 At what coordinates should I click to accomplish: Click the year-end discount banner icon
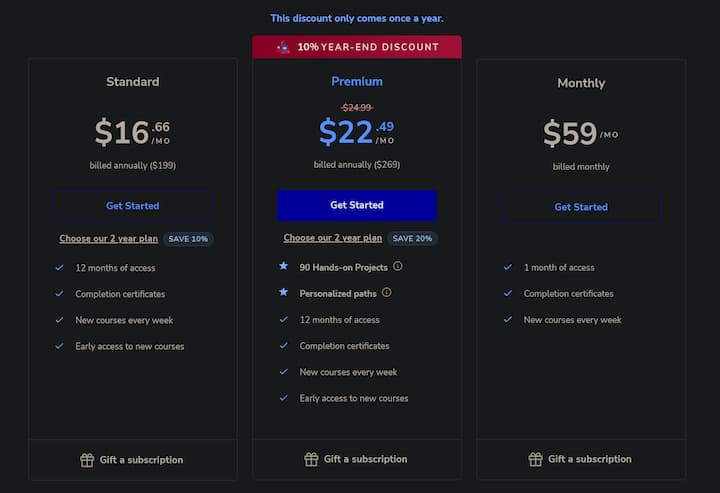pos(283,47)
